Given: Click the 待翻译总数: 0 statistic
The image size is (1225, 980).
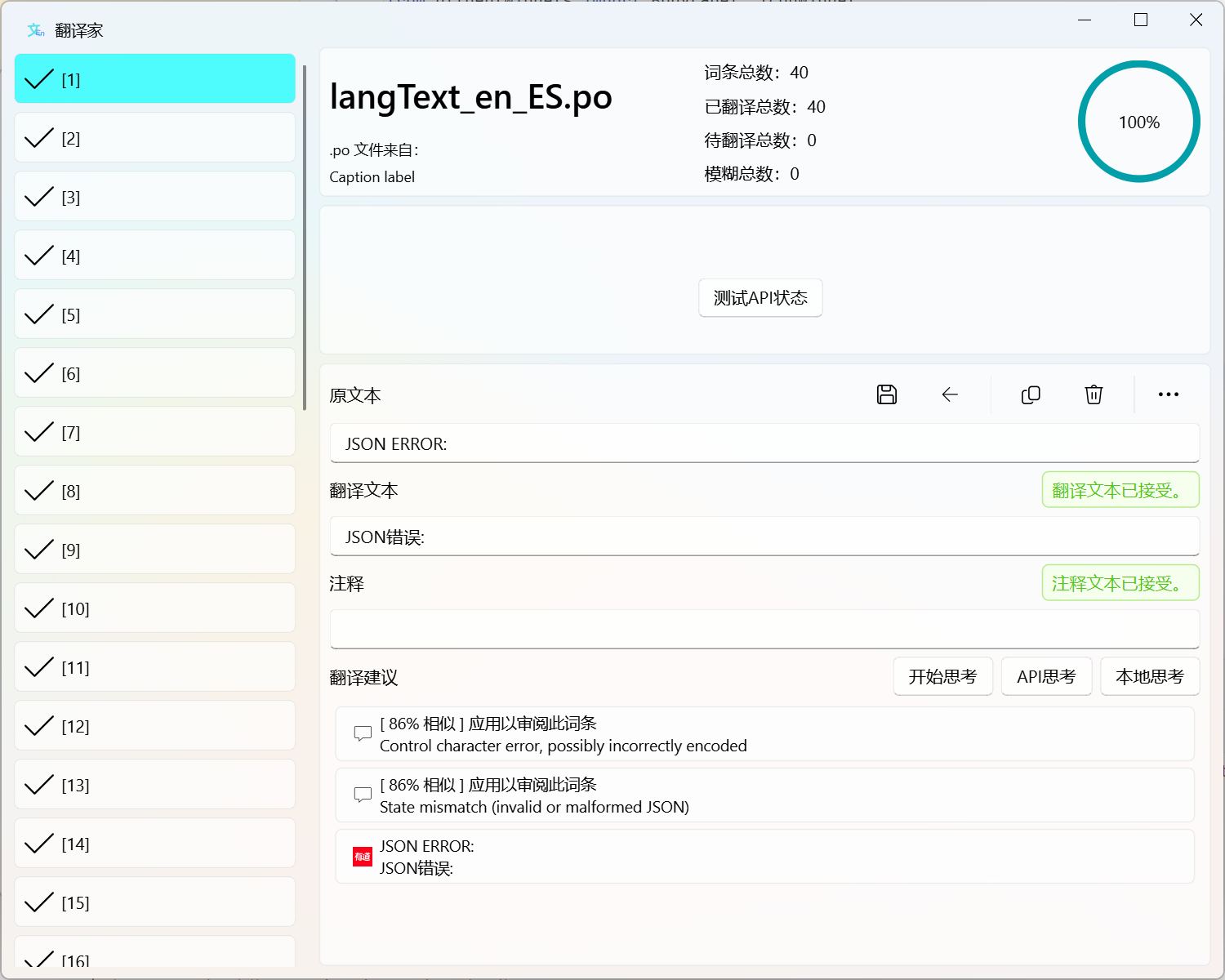Looking at the screenshot, I should (760, 140).
